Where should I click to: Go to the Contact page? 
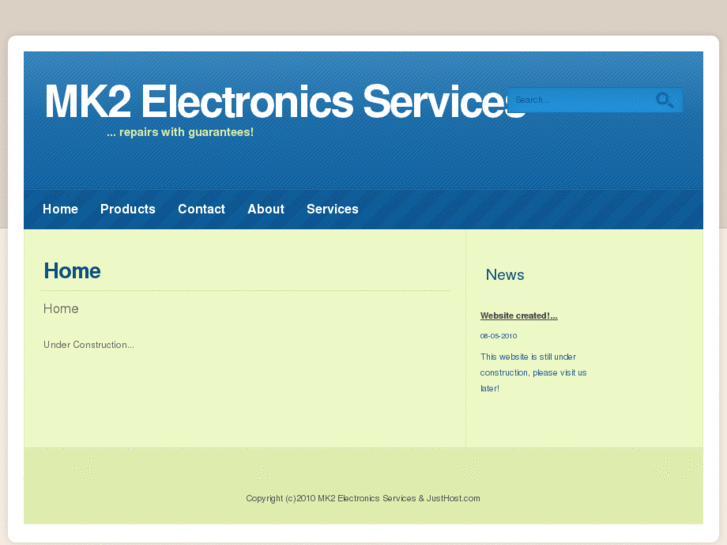pyautogui.click(x=201, y=209)
